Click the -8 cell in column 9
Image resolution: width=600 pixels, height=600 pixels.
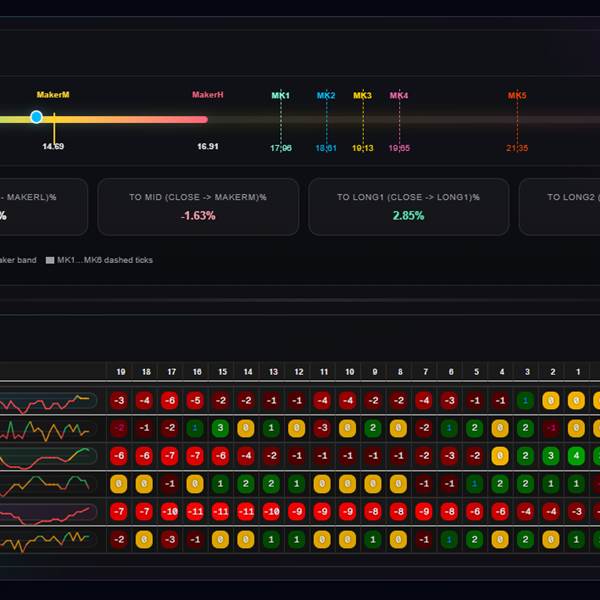coord(373,512)
